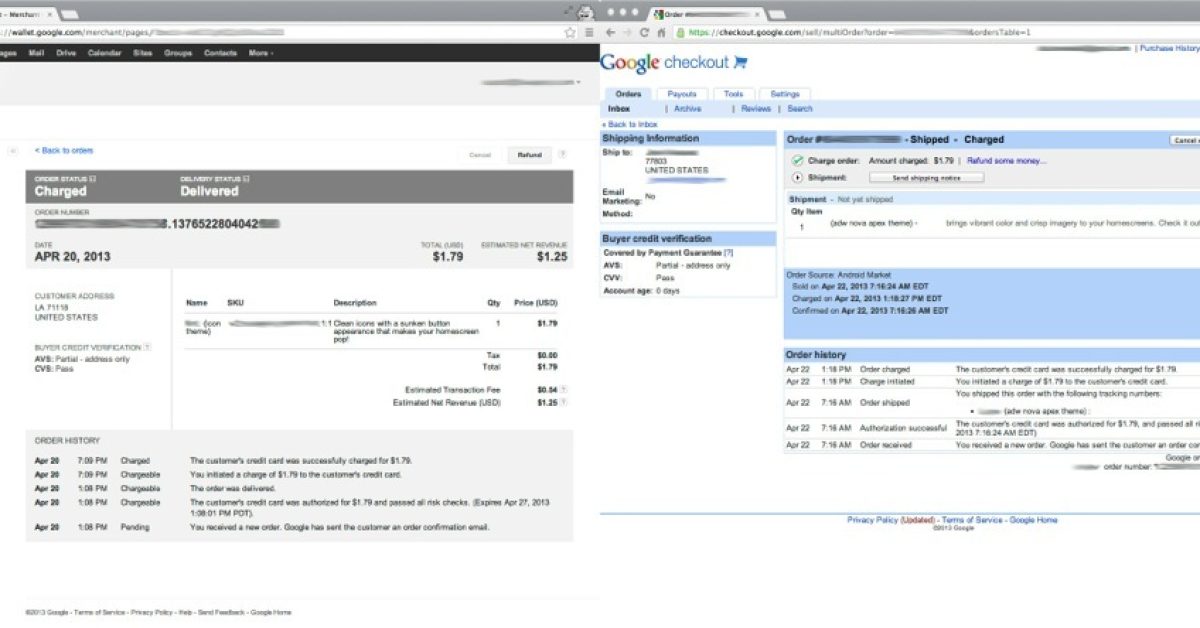
Task: Click the Privacy Policy link in Checkout footer
Action: click(872, 520)
